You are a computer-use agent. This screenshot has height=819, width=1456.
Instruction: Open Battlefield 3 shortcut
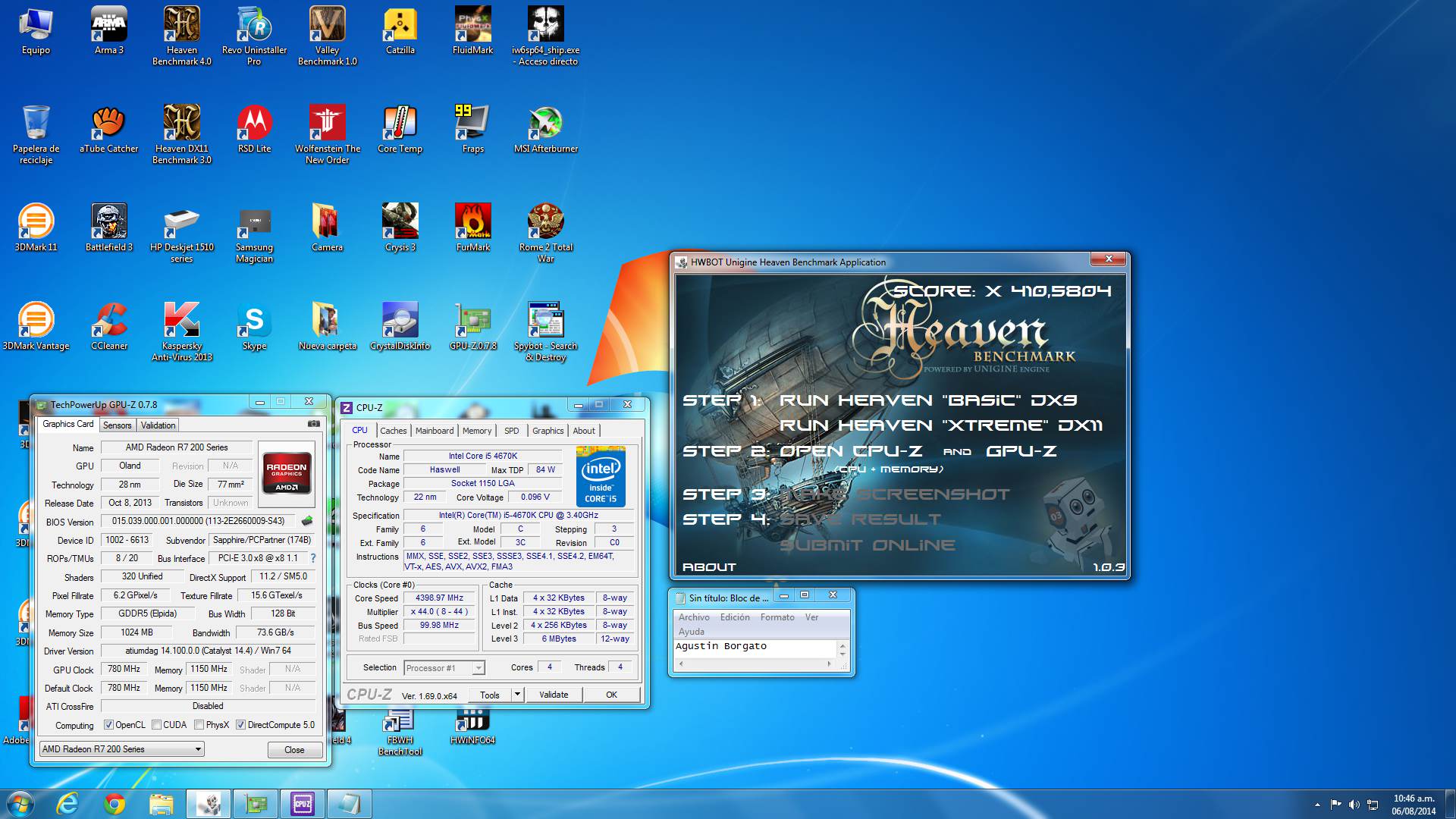click(108, 227)
